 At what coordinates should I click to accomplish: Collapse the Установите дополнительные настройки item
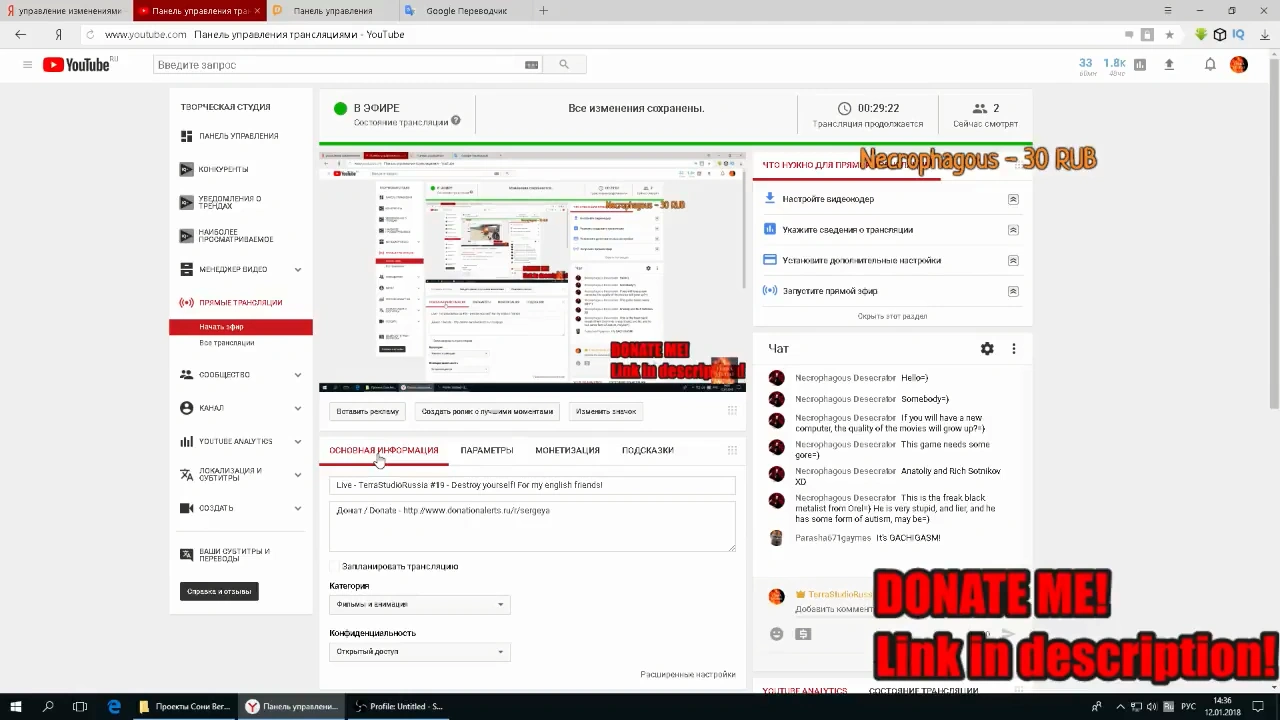tap(1013, 260)
